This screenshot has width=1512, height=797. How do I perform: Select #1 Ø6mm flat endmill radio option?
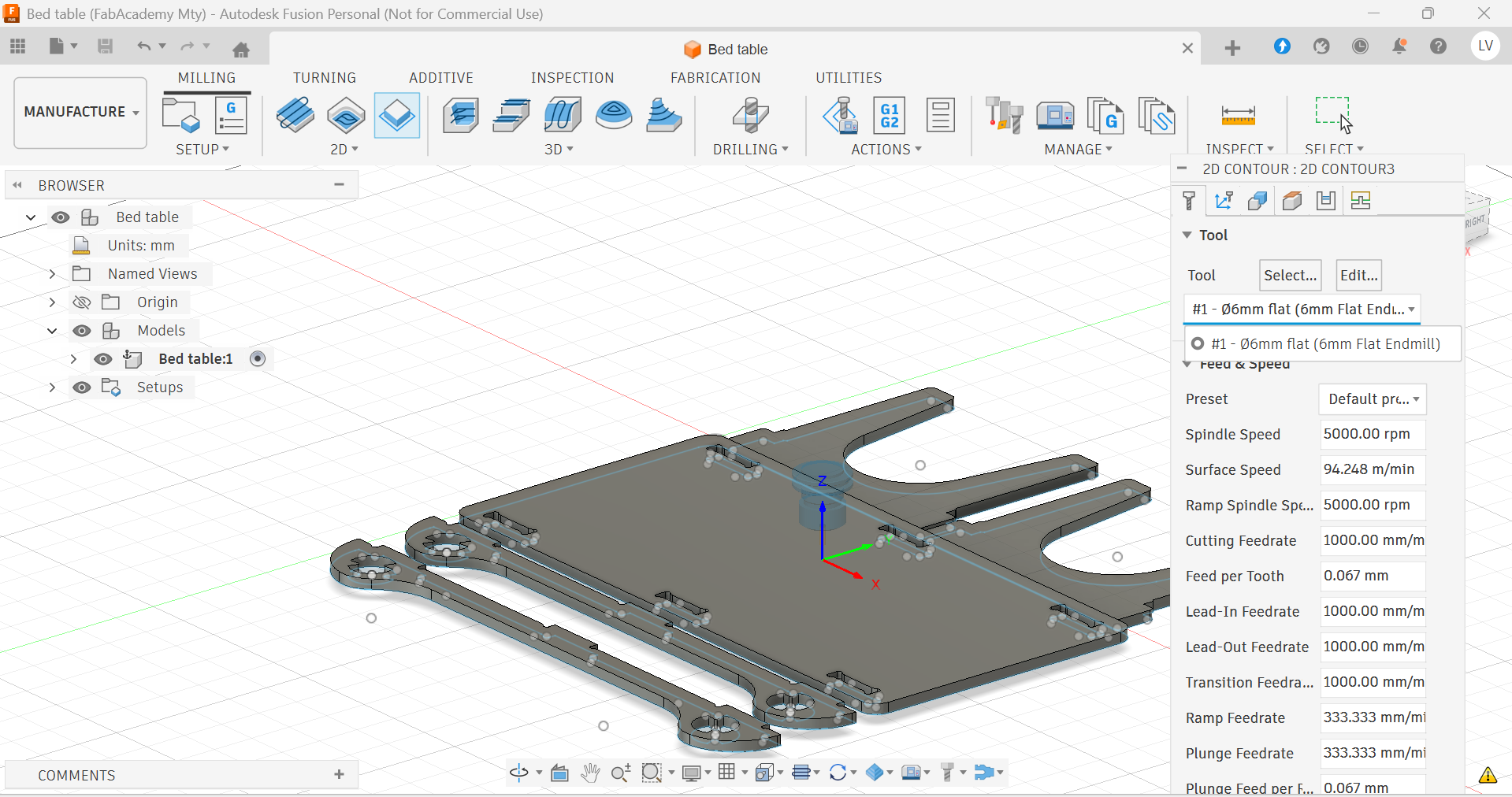pyautogui.click(x=1198, y=343)
